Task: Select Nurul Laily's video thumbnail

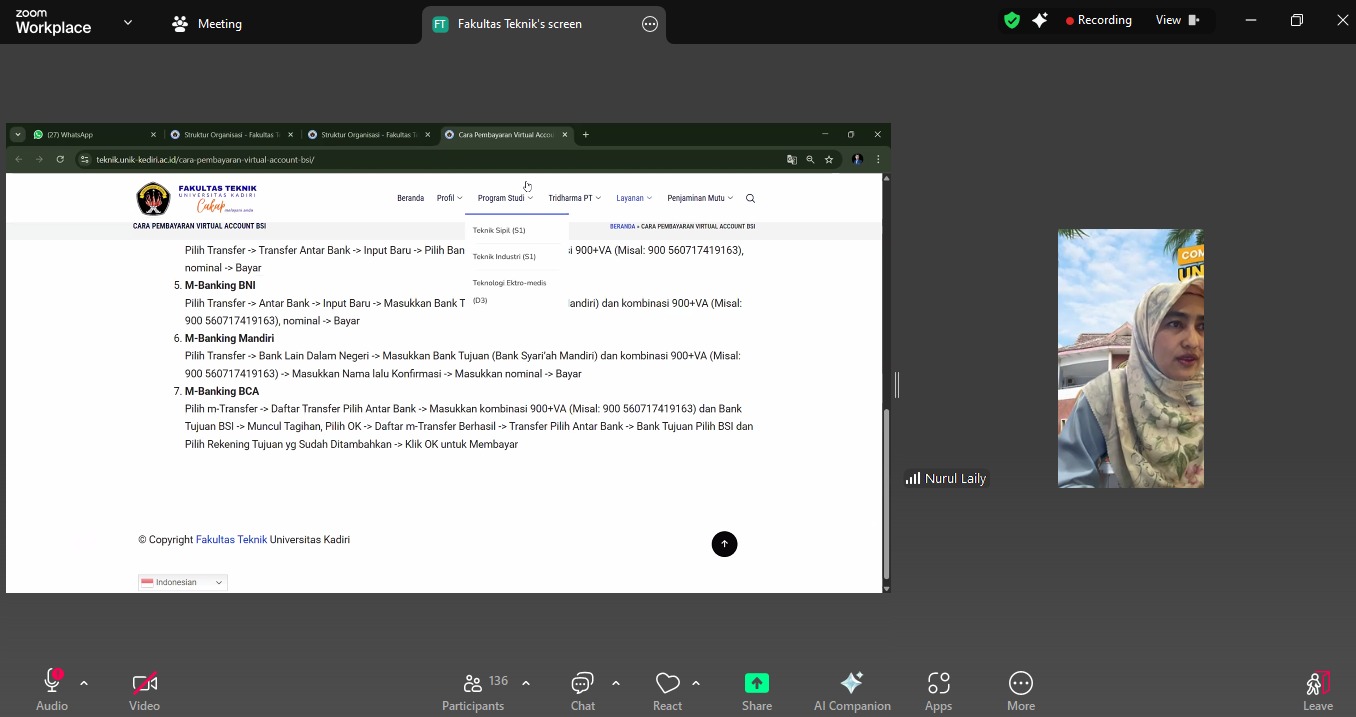Action: [1130, 358]
